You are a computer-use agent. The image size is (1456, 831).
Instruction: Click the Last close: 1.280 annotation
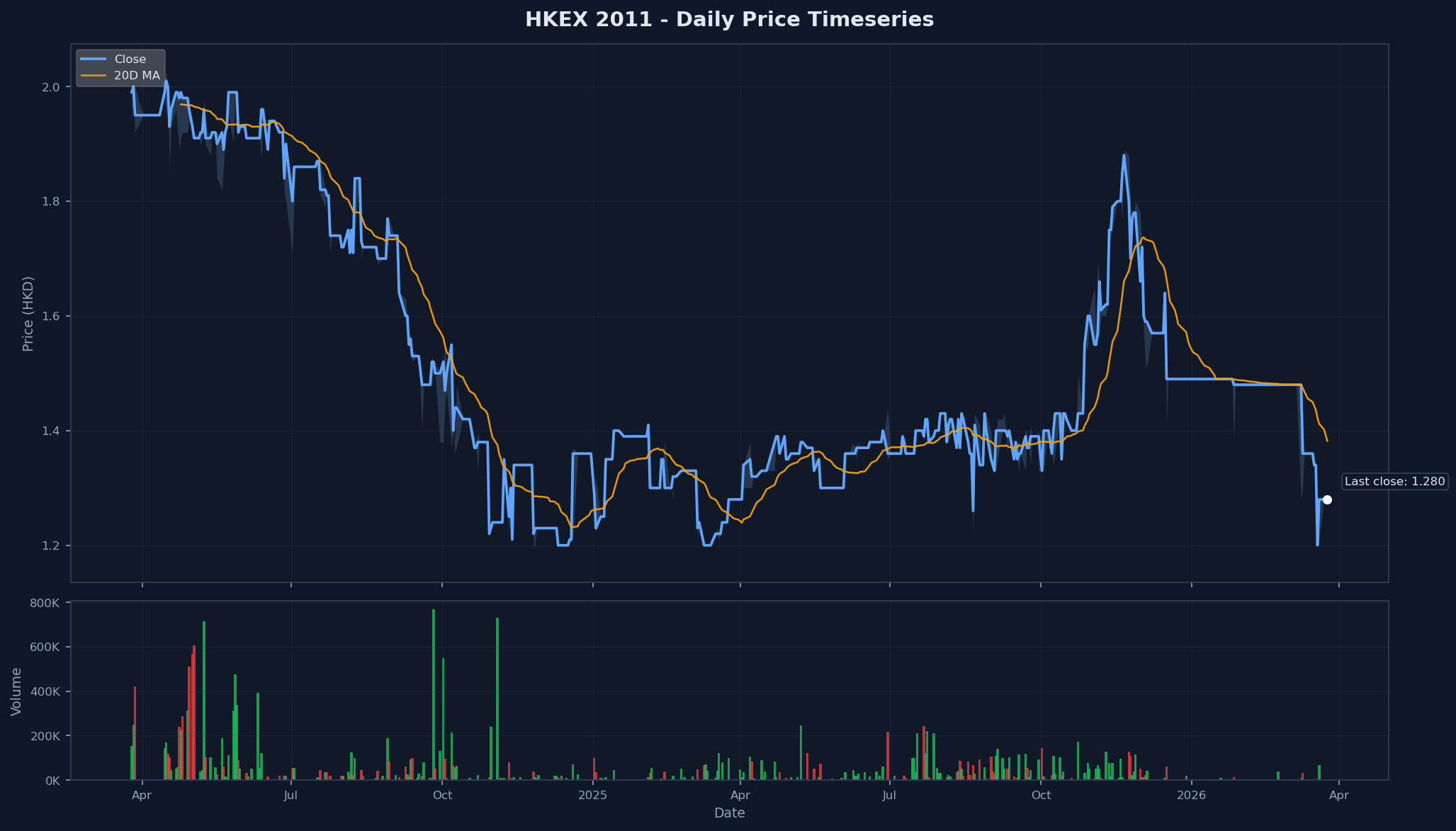(x=1394, y=482)
